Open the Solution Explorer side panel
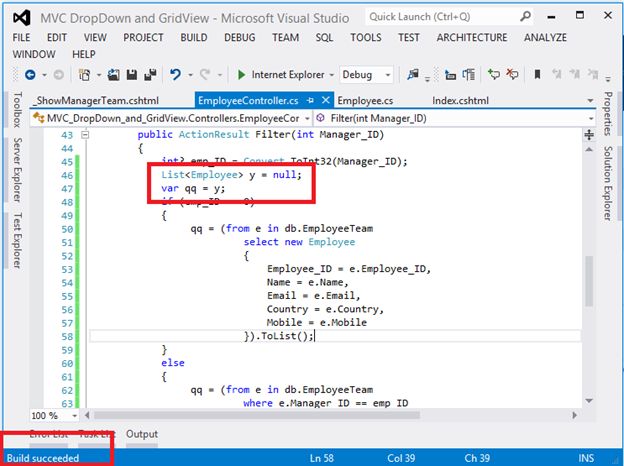The width and height of the screenshot is (624, 466). [x=608, y=183]
